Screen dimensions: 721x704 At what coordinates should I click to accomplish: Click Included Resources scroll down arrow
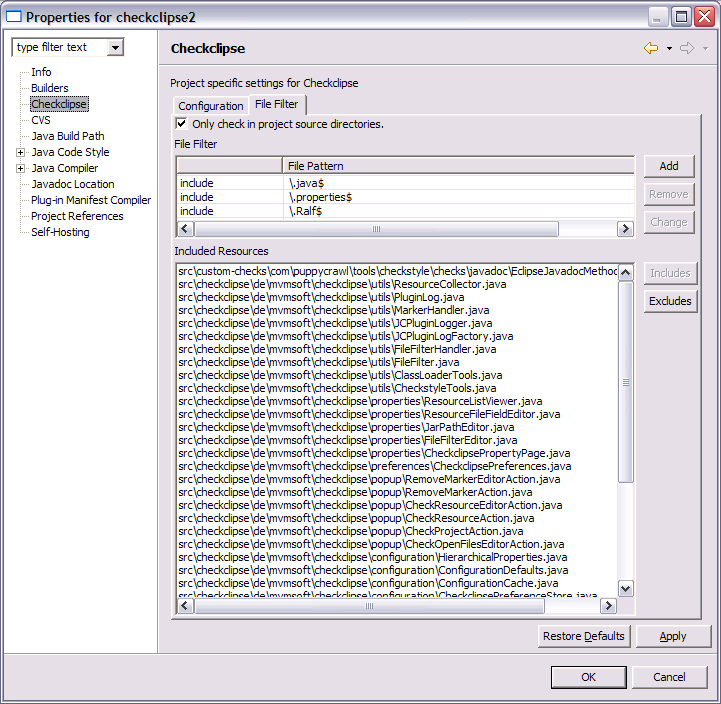point(625,588)
